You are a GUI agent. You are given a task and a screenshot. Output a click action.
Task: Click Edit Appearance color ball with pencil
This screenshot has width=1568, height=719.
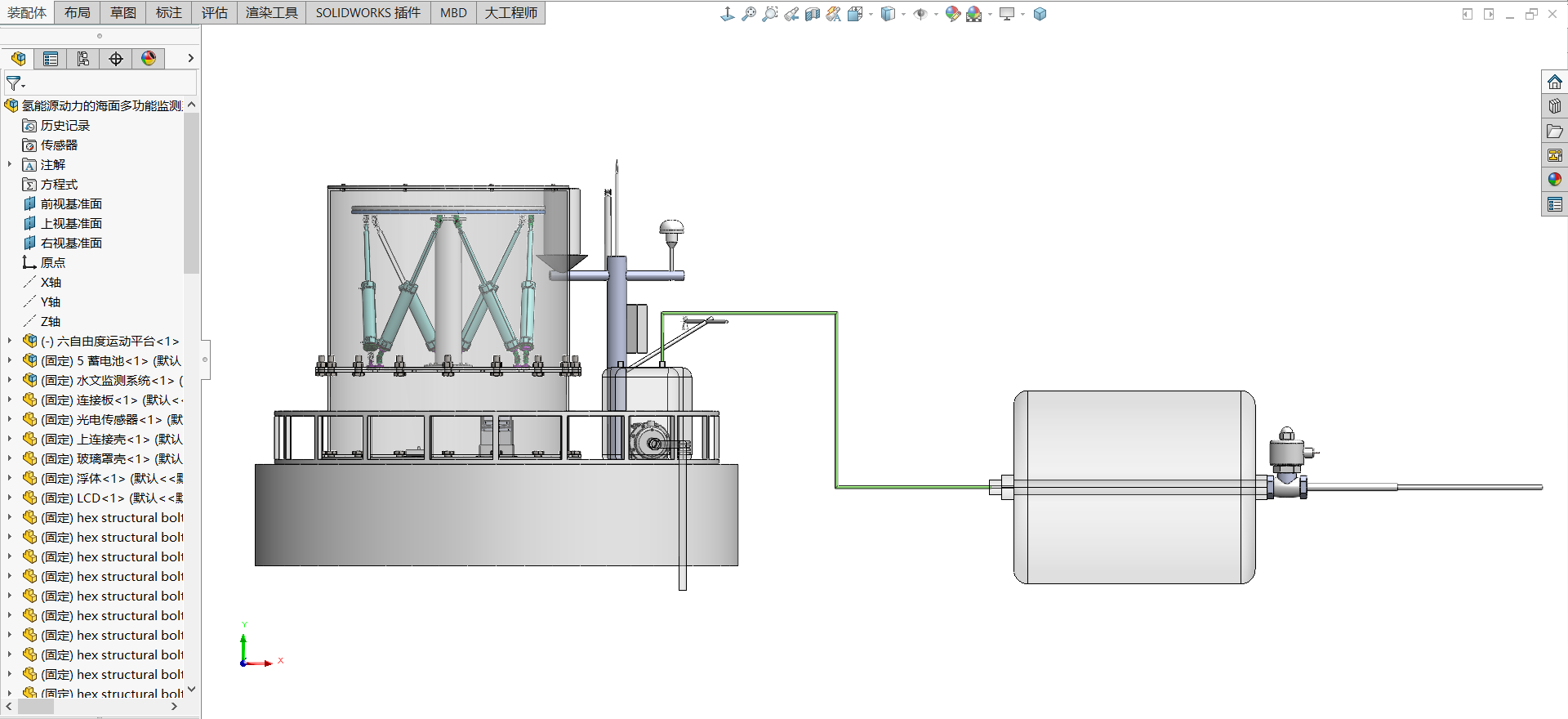(x=952, y=14)
